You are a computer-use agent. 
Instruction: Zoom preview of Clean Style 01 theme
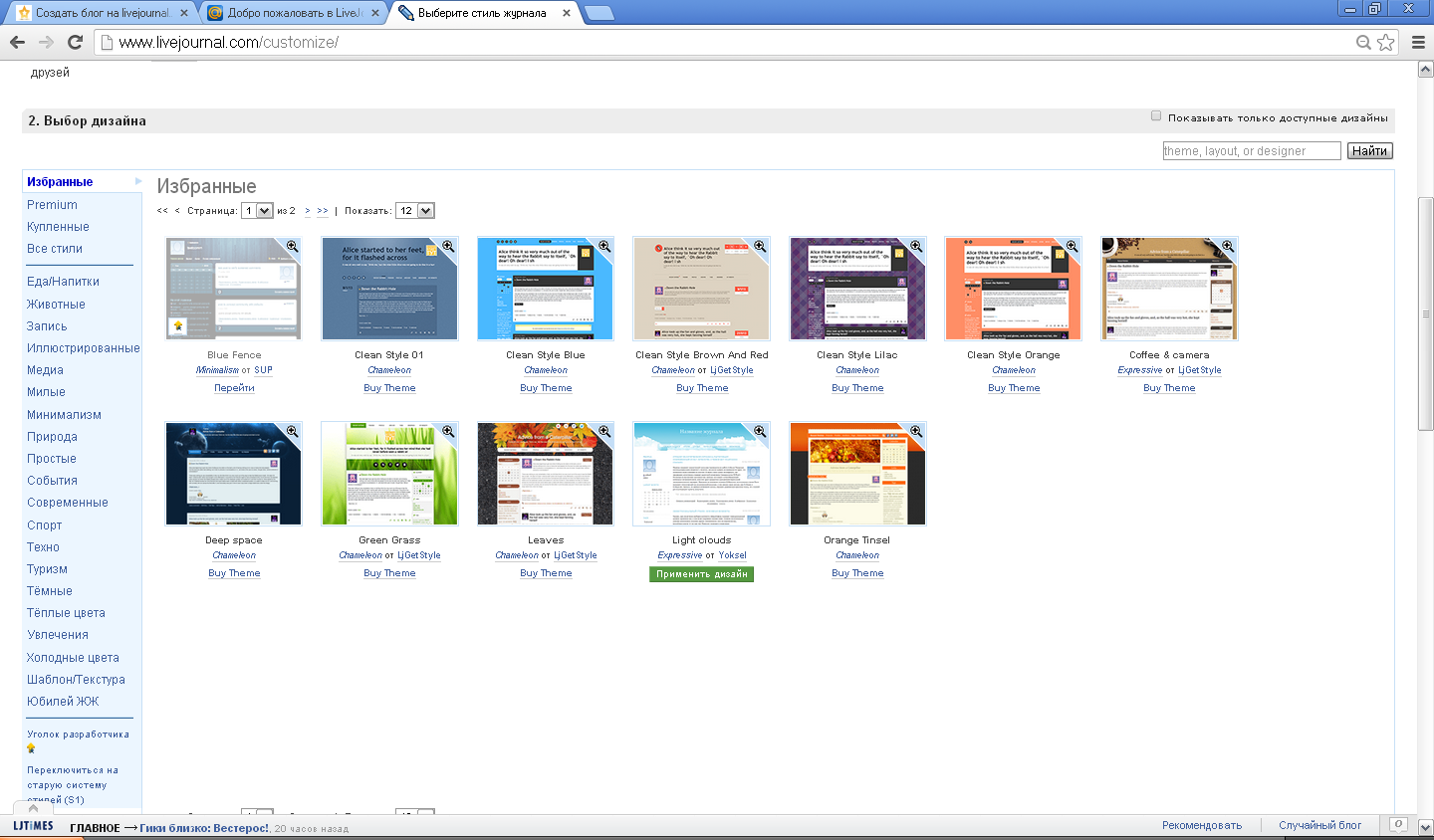(x=448, y=246)
